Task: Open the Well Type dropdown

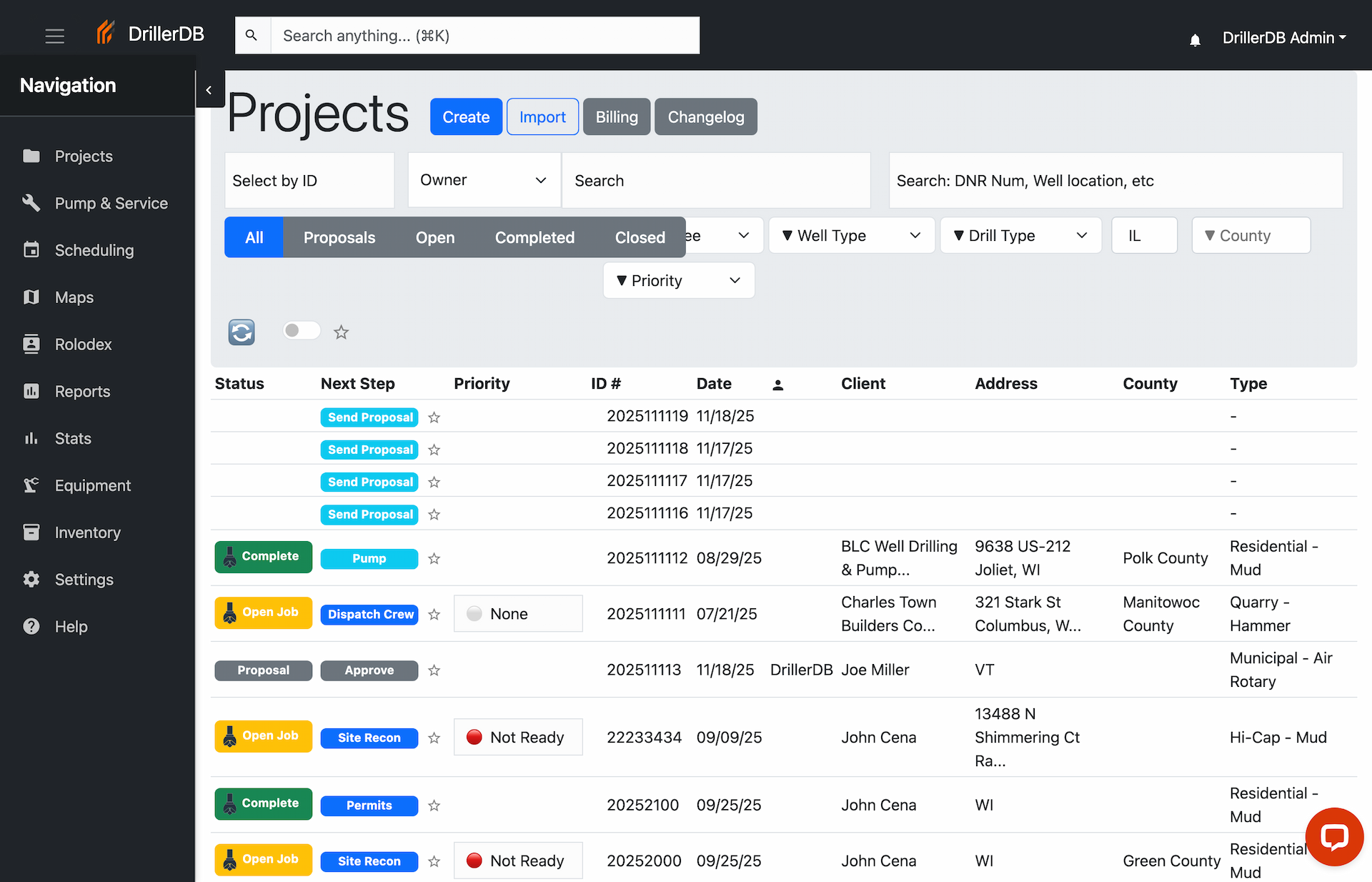Action: click(x=851, y=235)
